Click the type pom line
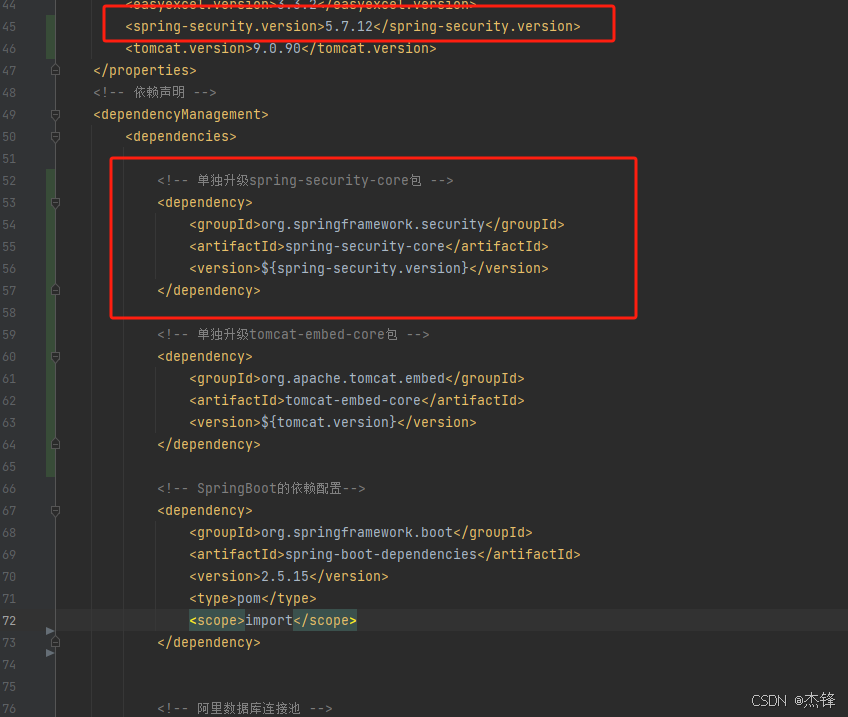 pyautogui.click(x=253, y=599)
